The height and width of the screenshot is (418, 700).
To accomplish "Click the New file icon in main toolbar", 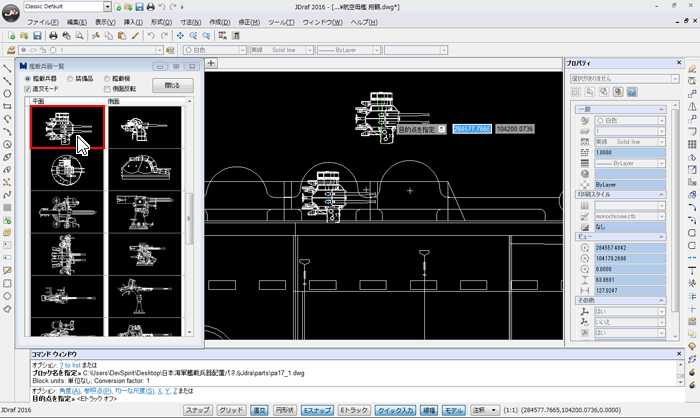I will [x=12, y=36].
